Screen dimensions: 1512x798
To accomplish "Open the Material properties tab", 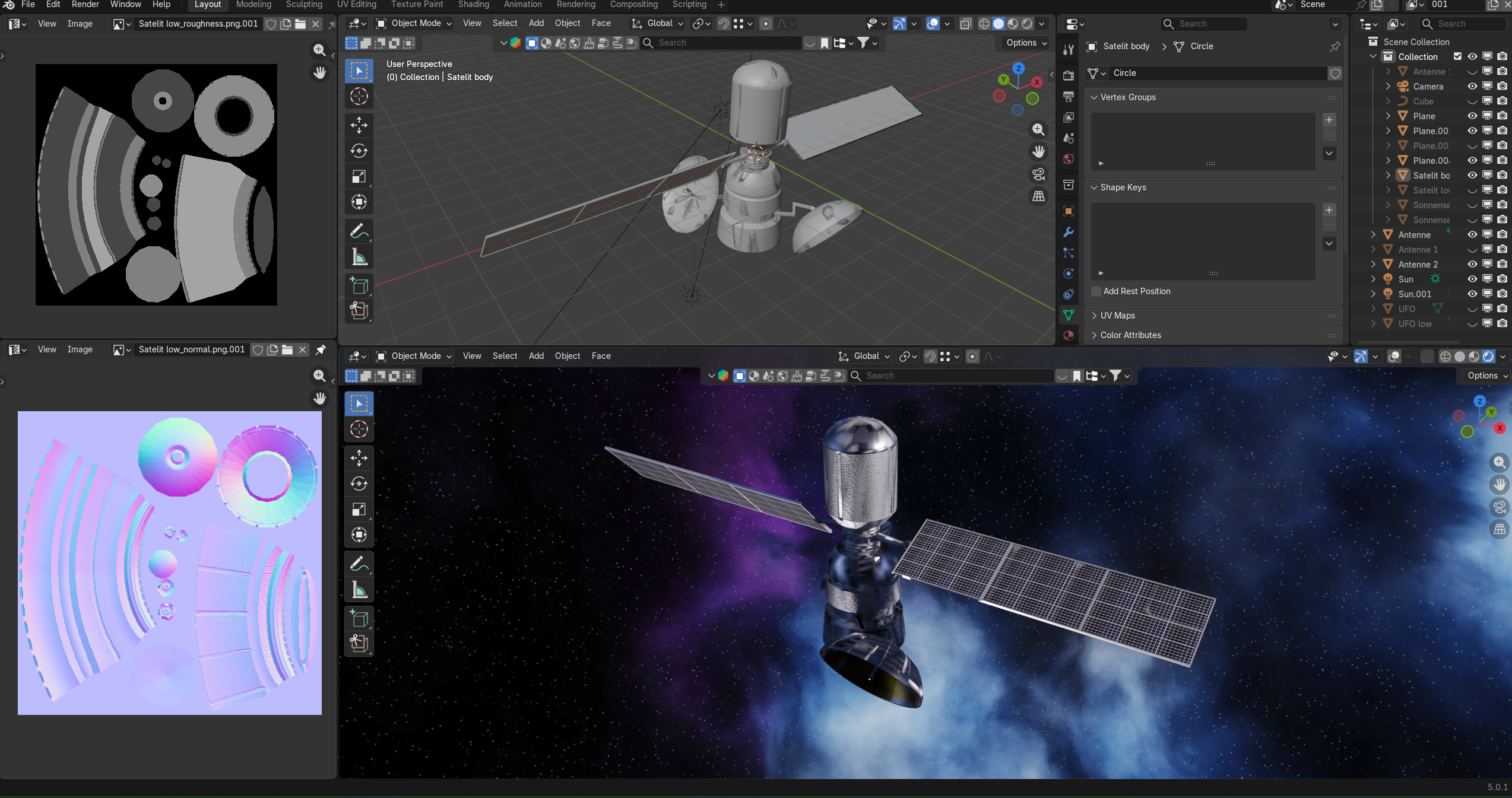I will 1068,335.
